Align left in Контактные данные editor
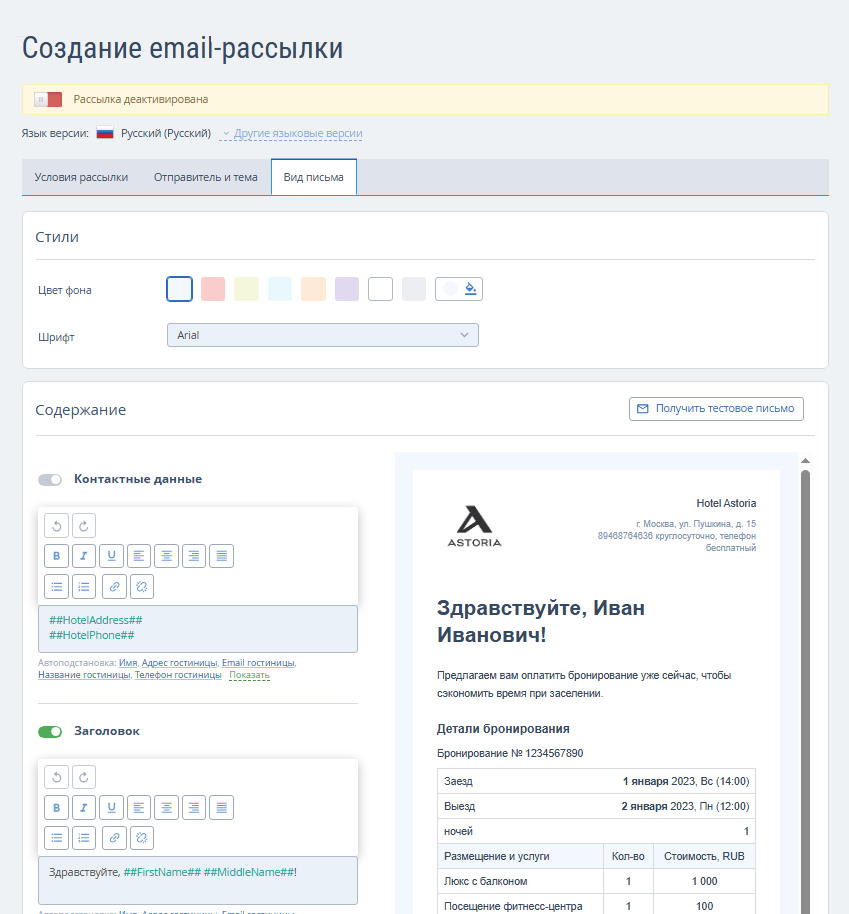 [x=139, y=556]
